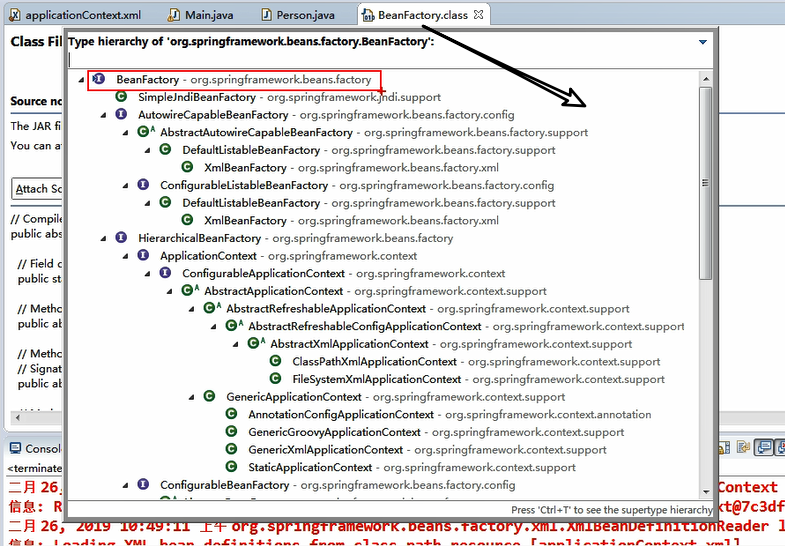
Task: Collapse the AbstractXmlApplicationContext node
Action: (235, 344)
